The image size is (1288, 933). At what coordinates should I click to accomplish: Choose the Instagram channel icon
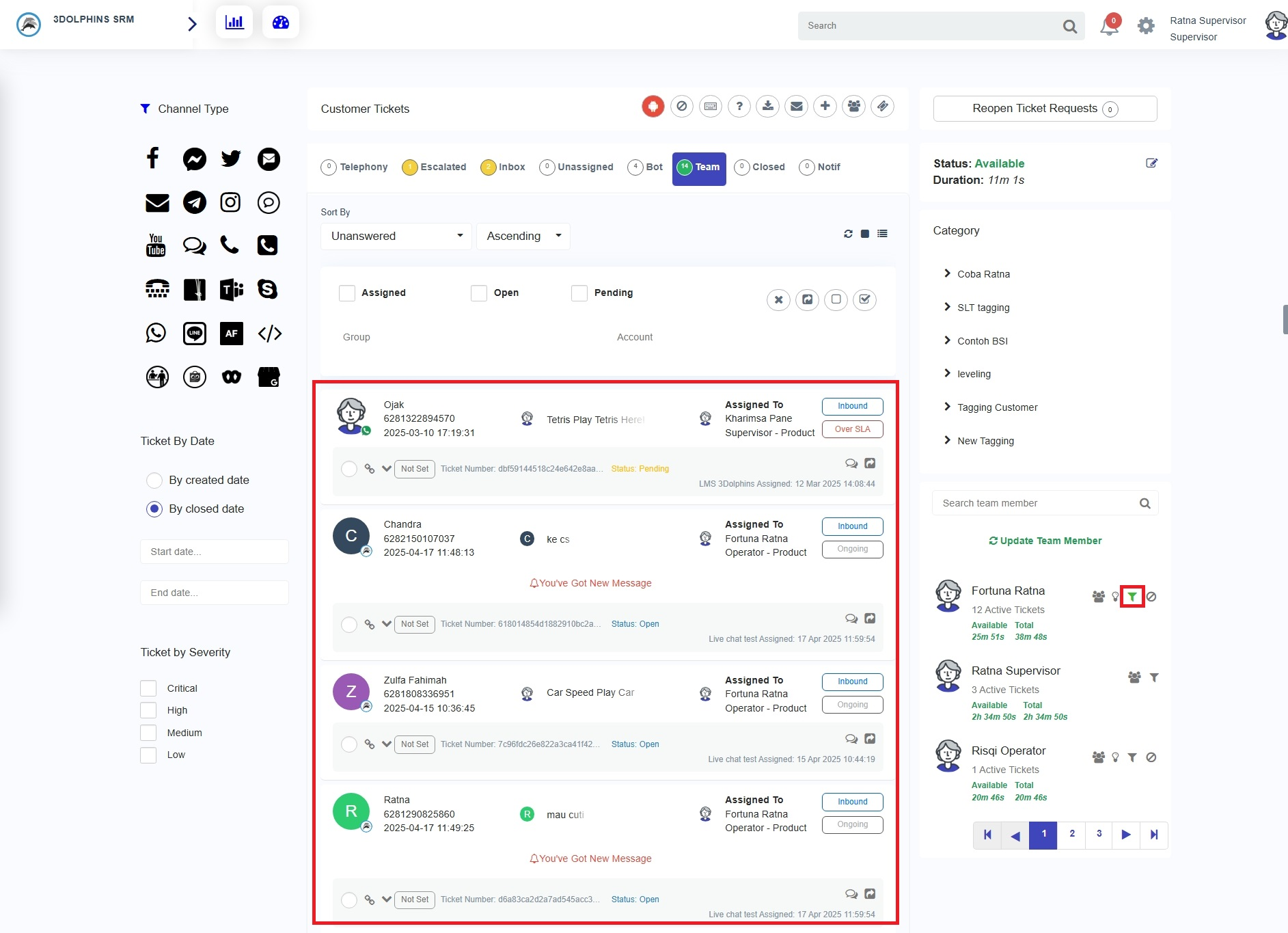[231, 202]
